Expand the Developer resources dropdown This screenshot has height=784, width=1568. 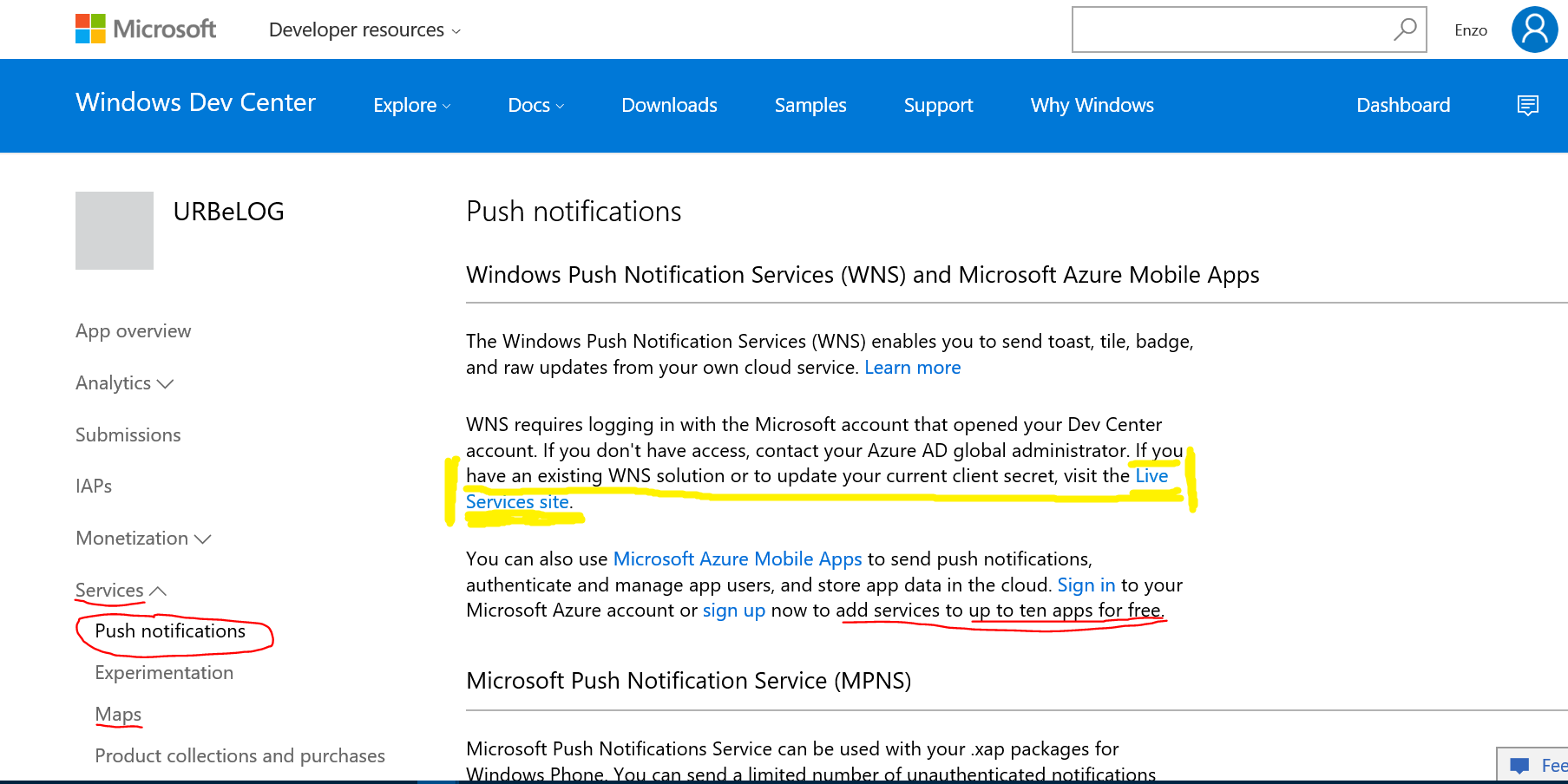tap(364, 30)
